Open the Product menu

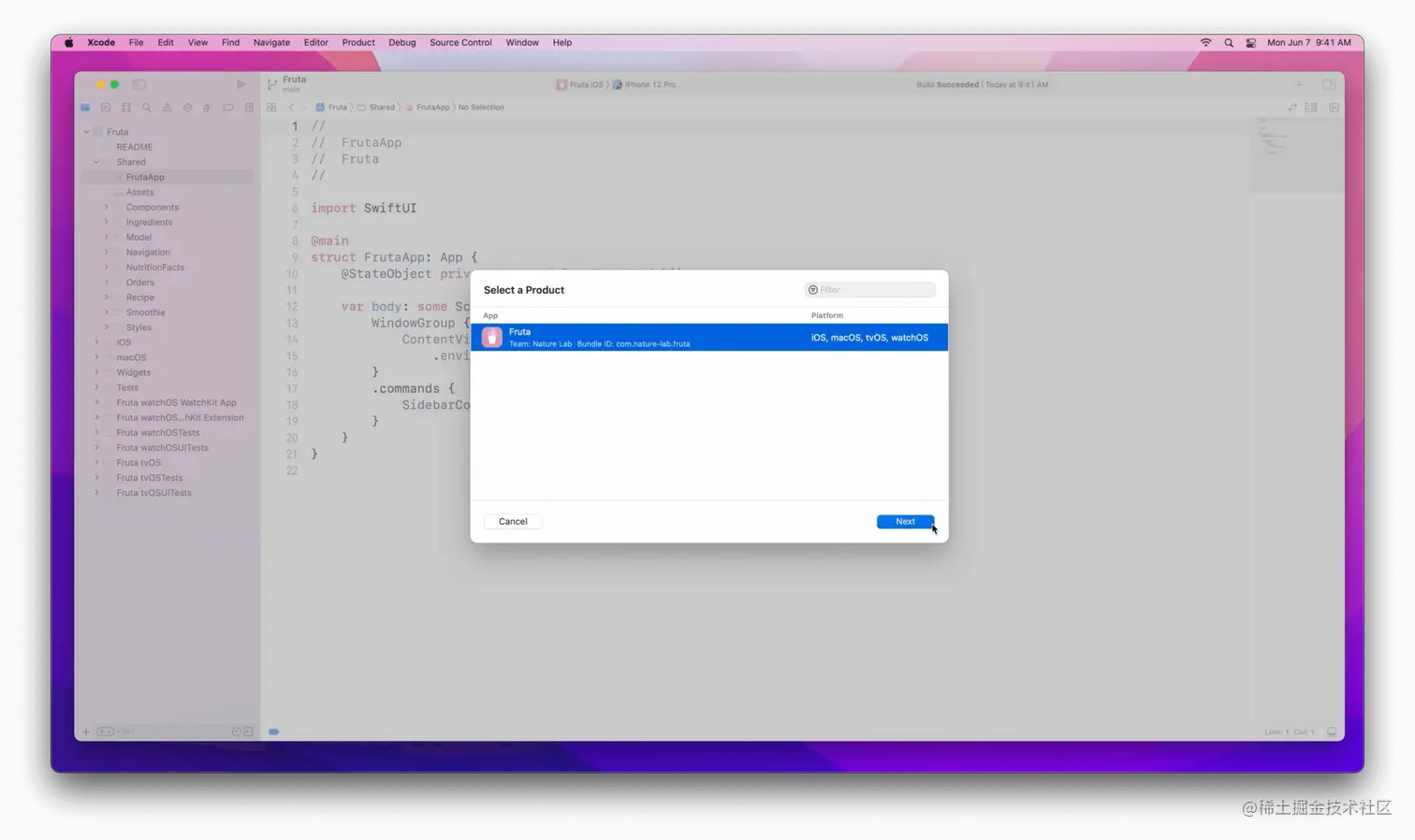(x=358, y=42)
